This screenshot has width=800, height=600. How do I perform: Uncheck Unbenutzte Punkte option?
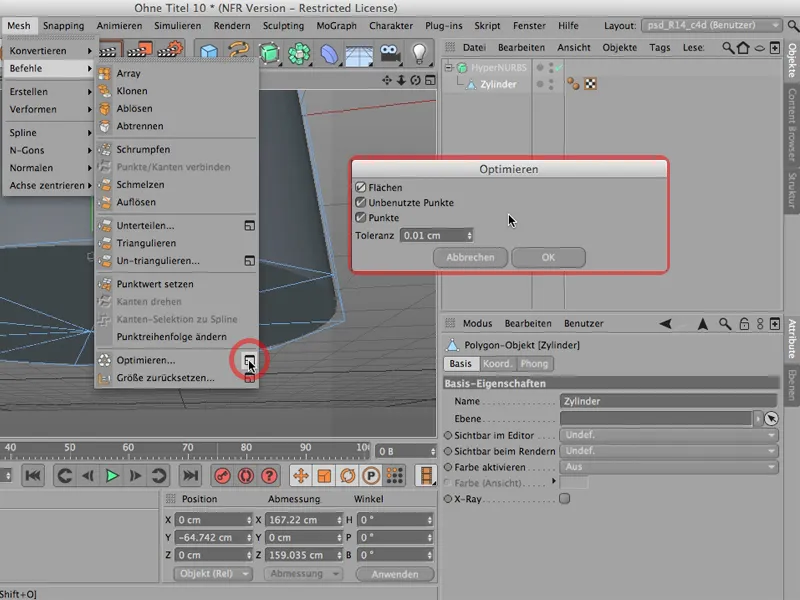pyautogui.click(x=361, y=202)
